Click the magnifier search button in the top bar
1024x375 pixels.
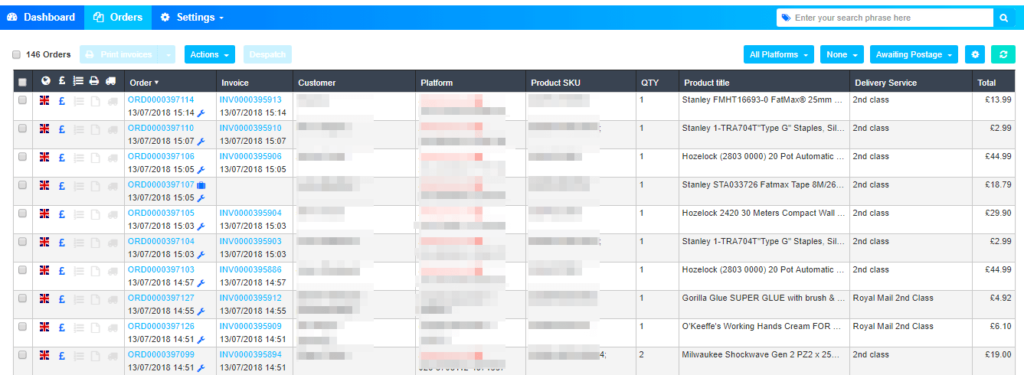[x=1004, y=18]
